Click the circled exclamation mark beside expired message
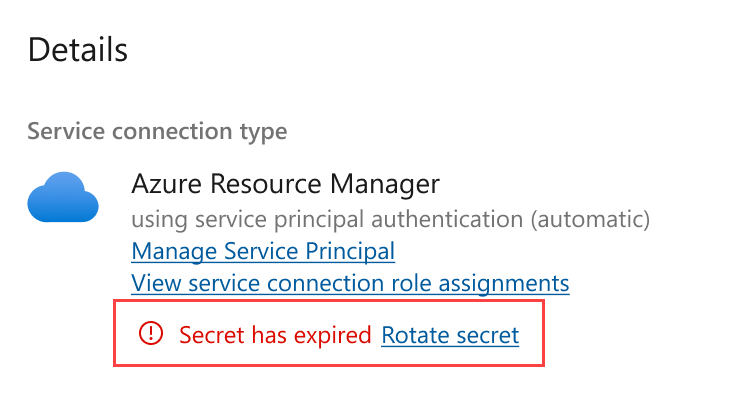 tap(150, 334)
